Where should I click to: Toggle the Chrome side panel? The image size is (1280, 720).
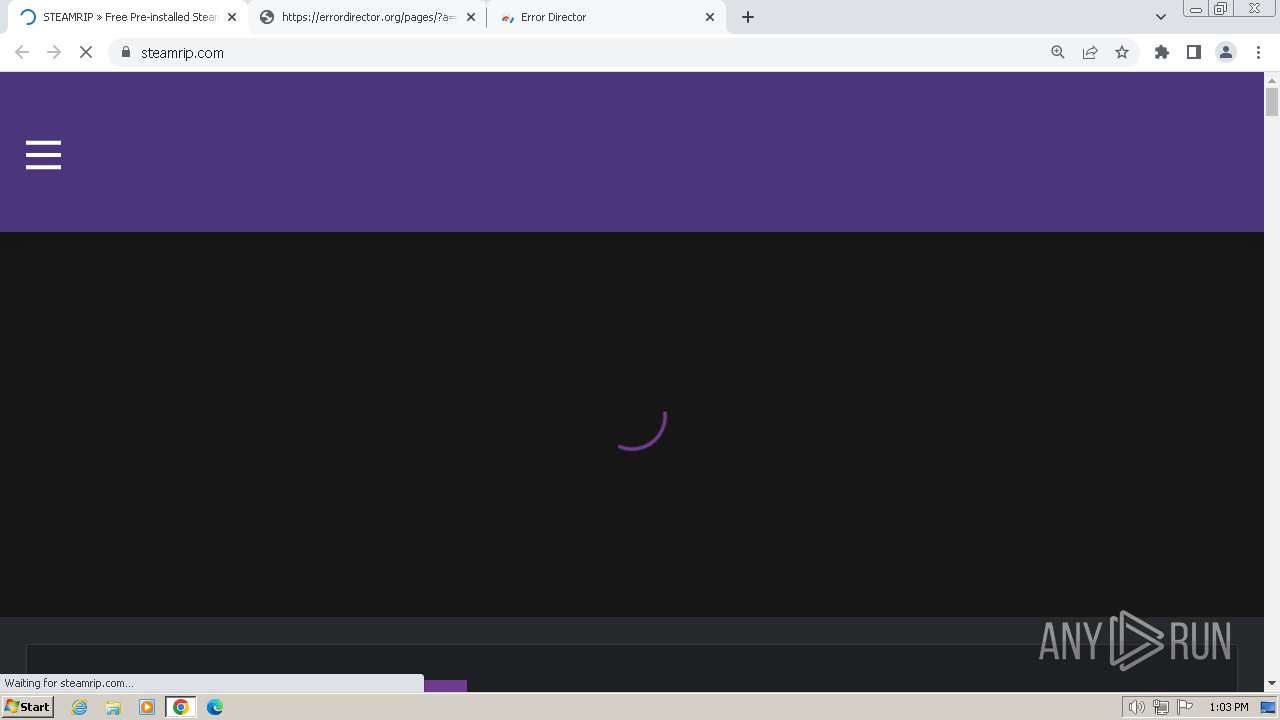click(1194, 52)
